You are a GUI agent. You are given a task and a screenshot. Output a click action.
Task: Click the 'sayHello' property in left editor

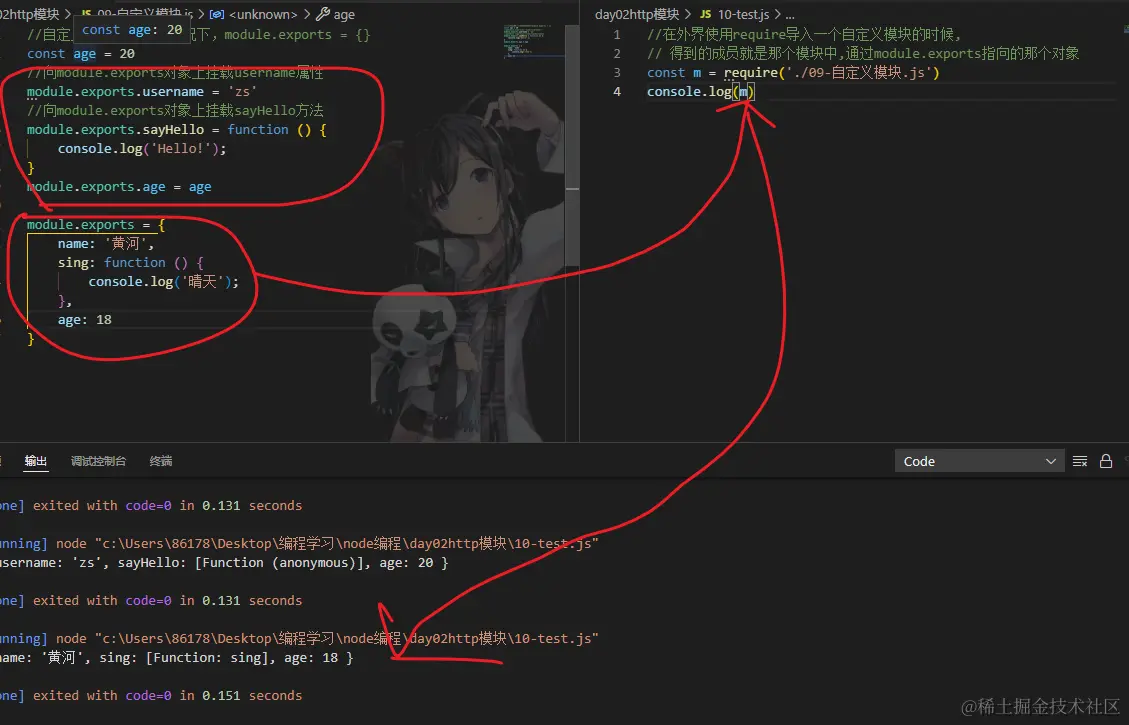(174, 130)
